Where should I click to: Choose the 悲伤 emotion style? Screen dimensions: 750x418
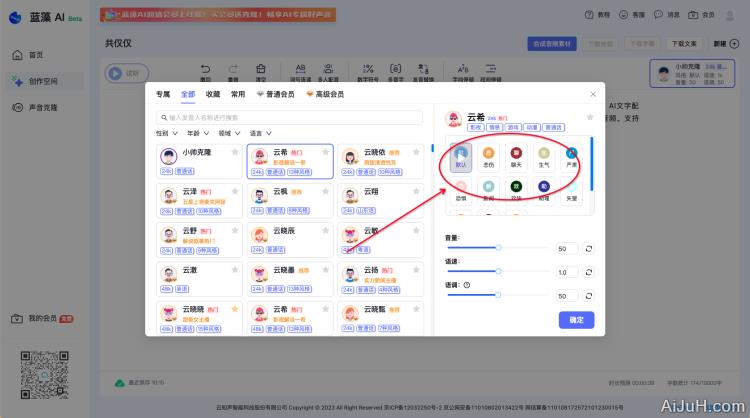pos(488,156)
